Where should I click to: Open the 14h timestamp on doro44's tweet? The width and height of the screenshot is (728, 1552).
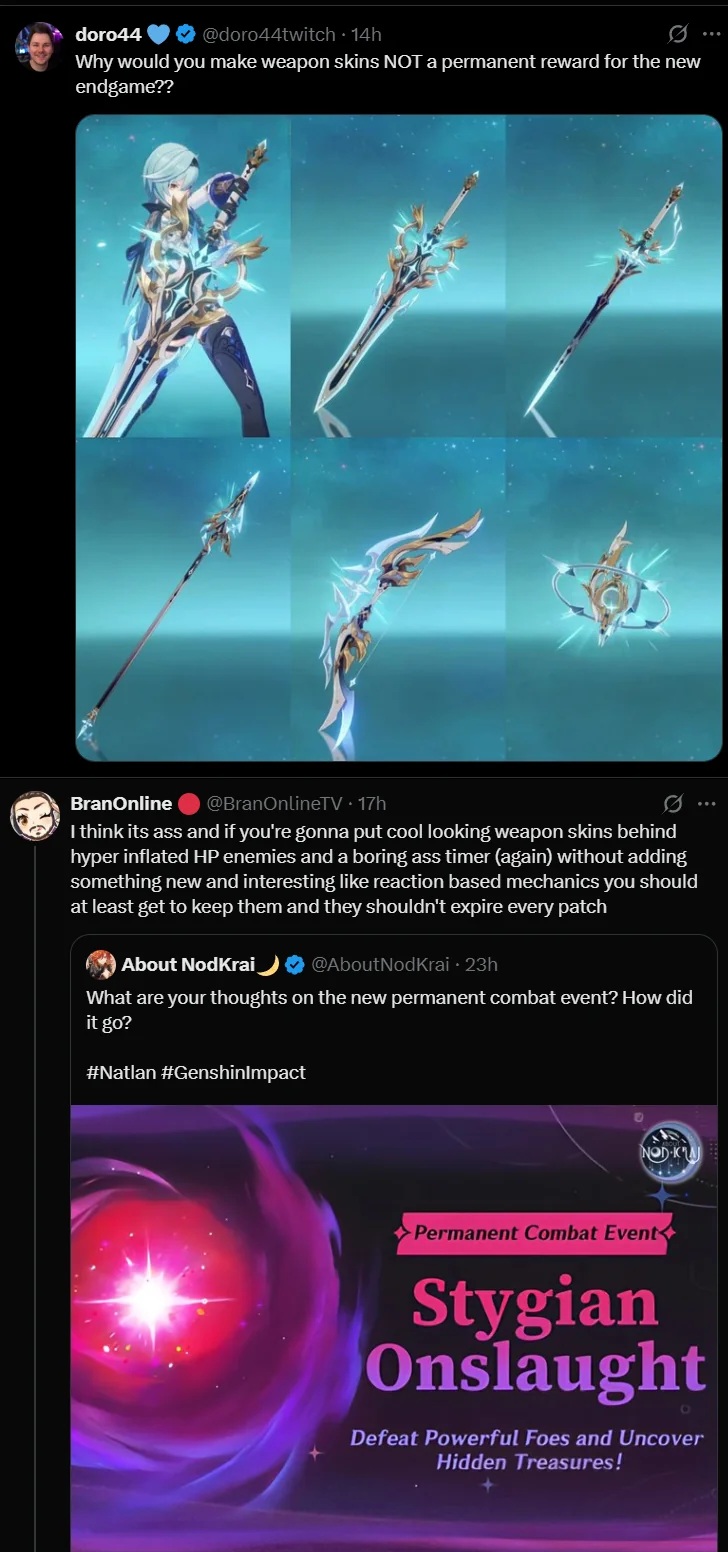(366, 34)
